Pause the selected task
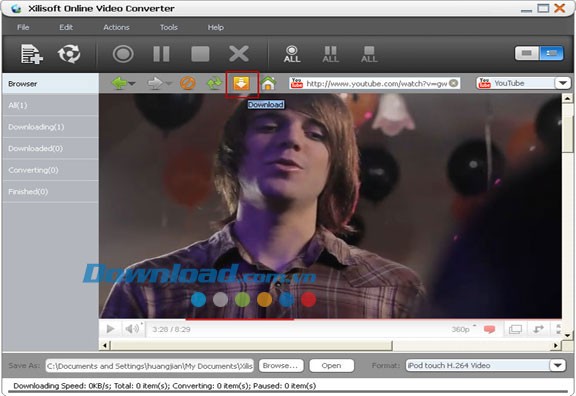The width and height of the screenshot is (576, 396). [x=161, y=54]
